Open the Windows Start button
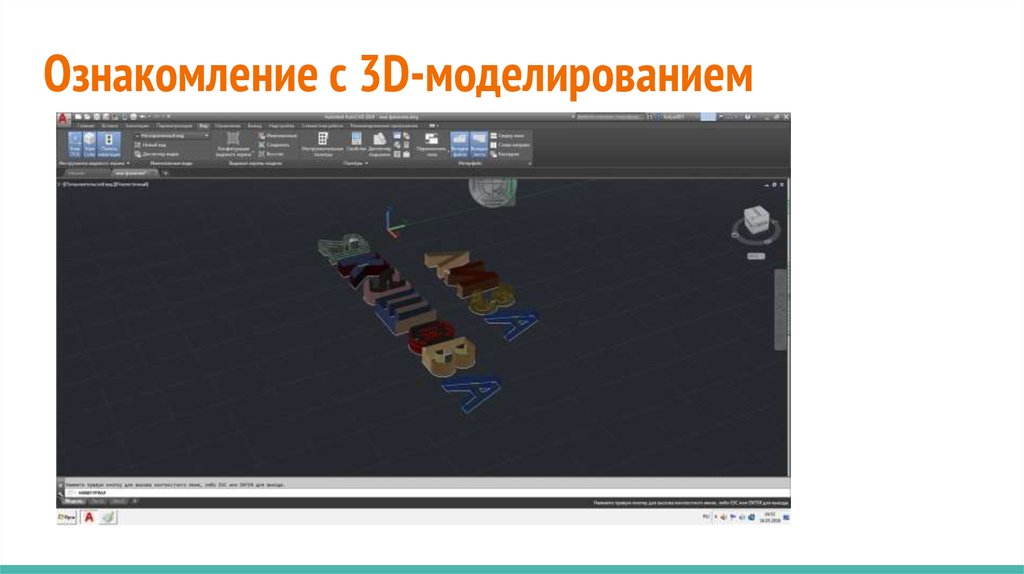This screenshot has height=574, width=1024. pos(66,517)
